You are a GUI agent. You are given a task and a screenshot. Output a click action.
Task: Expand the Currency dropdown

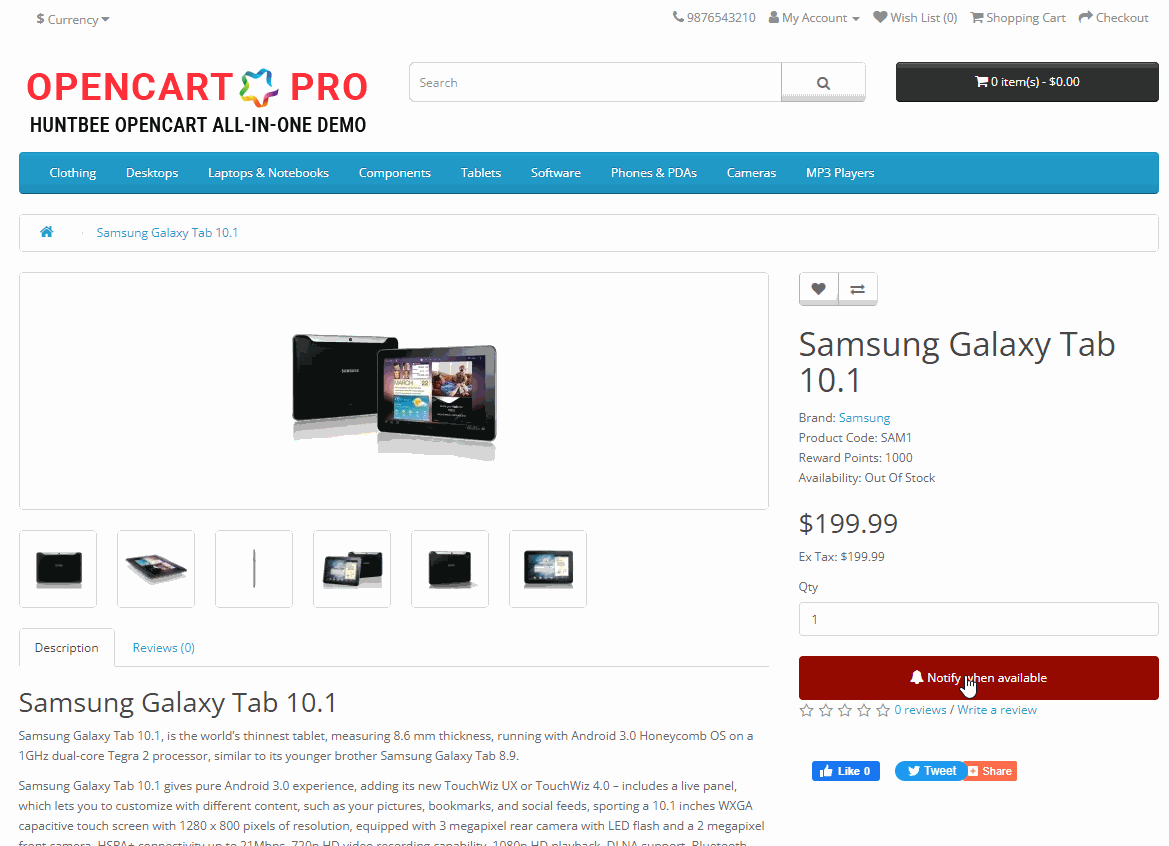72,19
